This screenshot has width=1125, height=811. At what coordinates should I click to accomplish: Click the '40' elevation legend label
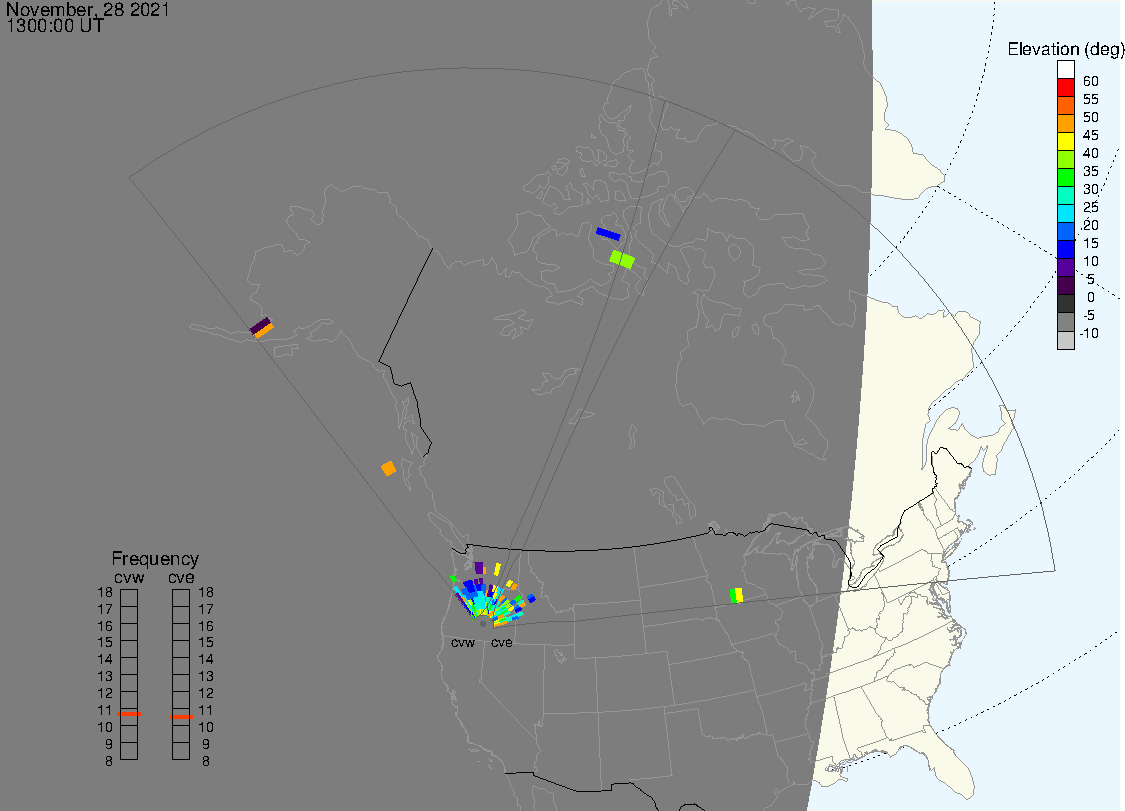[1091, 153]
